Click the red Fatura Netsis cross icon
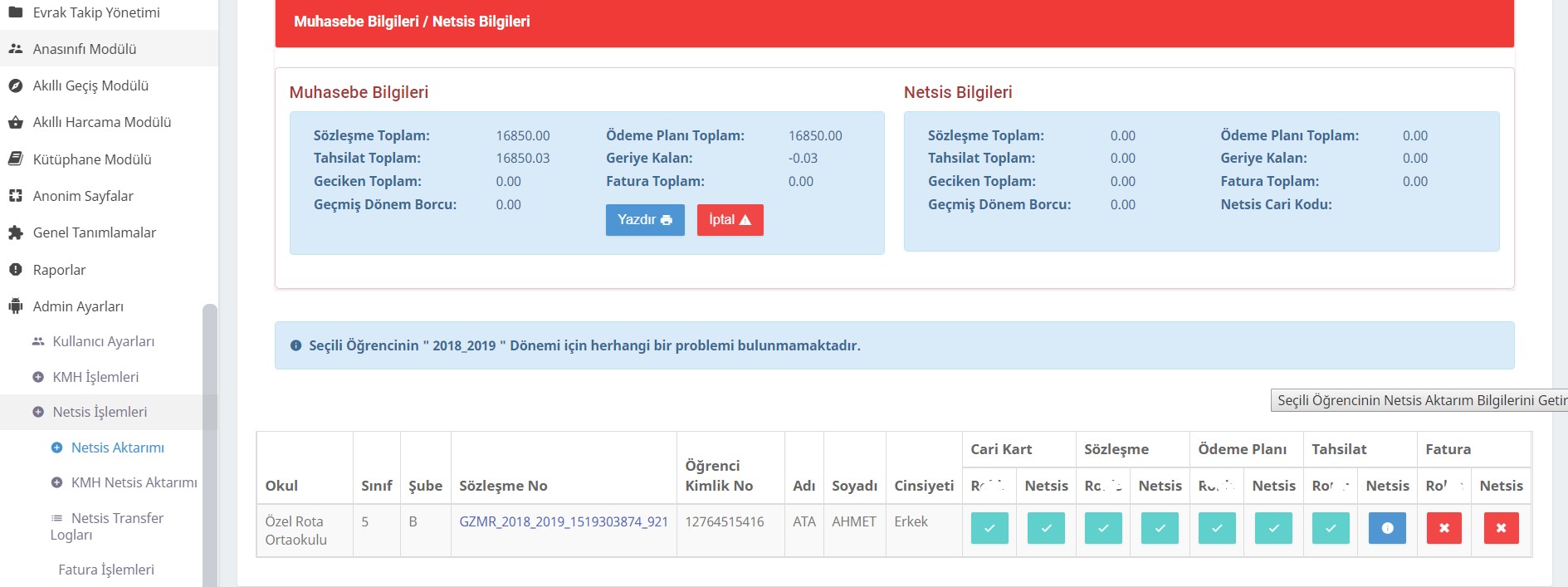Image resolution: width=1568 pixels, height=587 pixels. (x=1501, y=528)
